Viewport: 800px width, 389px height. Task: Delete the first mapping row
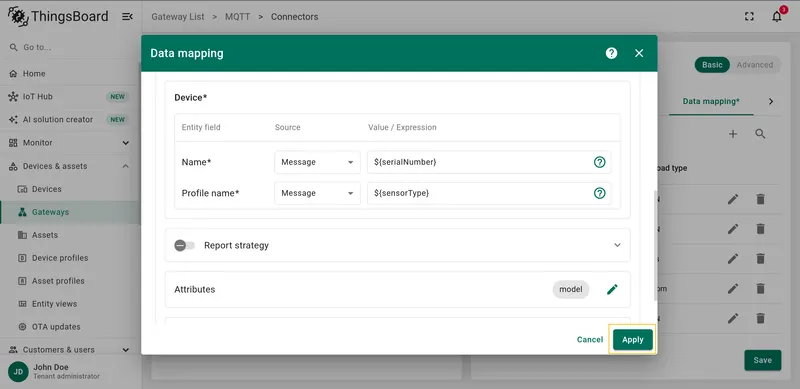(760, 199)
